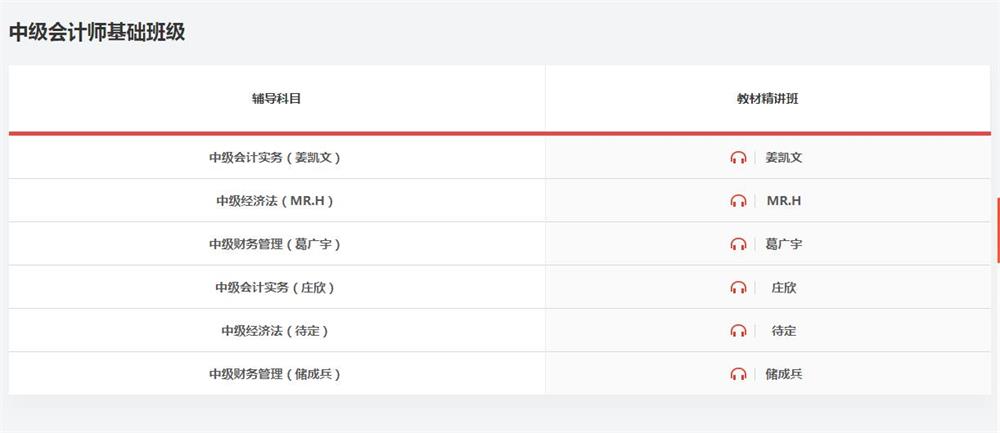Viewport: 1000px width, 433px height.
Task: Click the 教材精讲班 column header
Action: coord(768,98)
